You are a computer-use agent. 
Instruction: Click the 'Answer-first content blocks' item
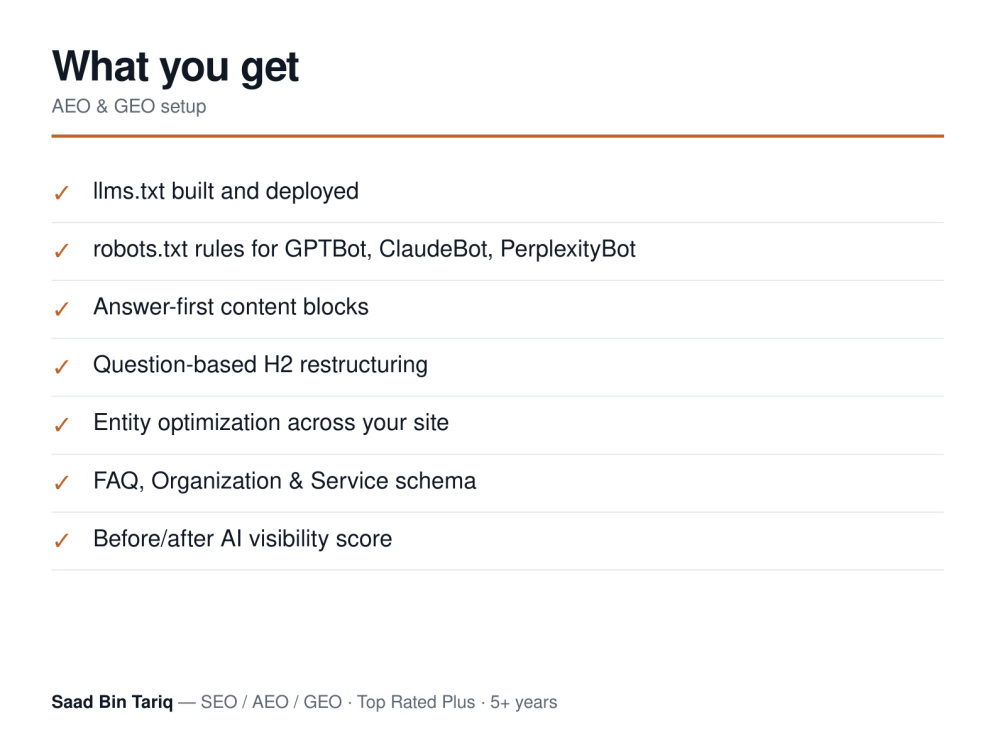tap(231, 307)
